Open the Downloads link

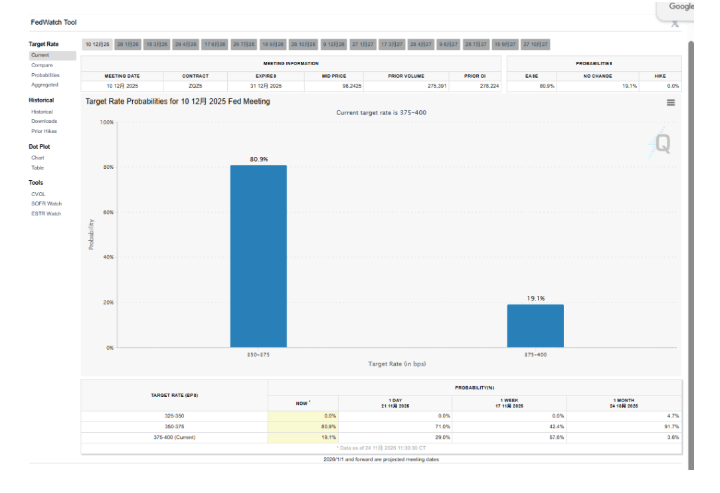pyautogui.click(x=44, y=121)
